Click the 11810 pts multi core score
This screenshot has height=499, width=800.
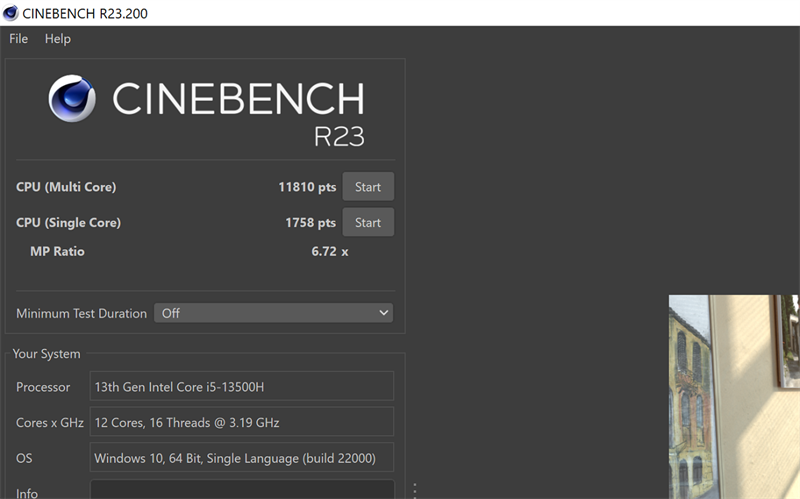tap(307, 187)
